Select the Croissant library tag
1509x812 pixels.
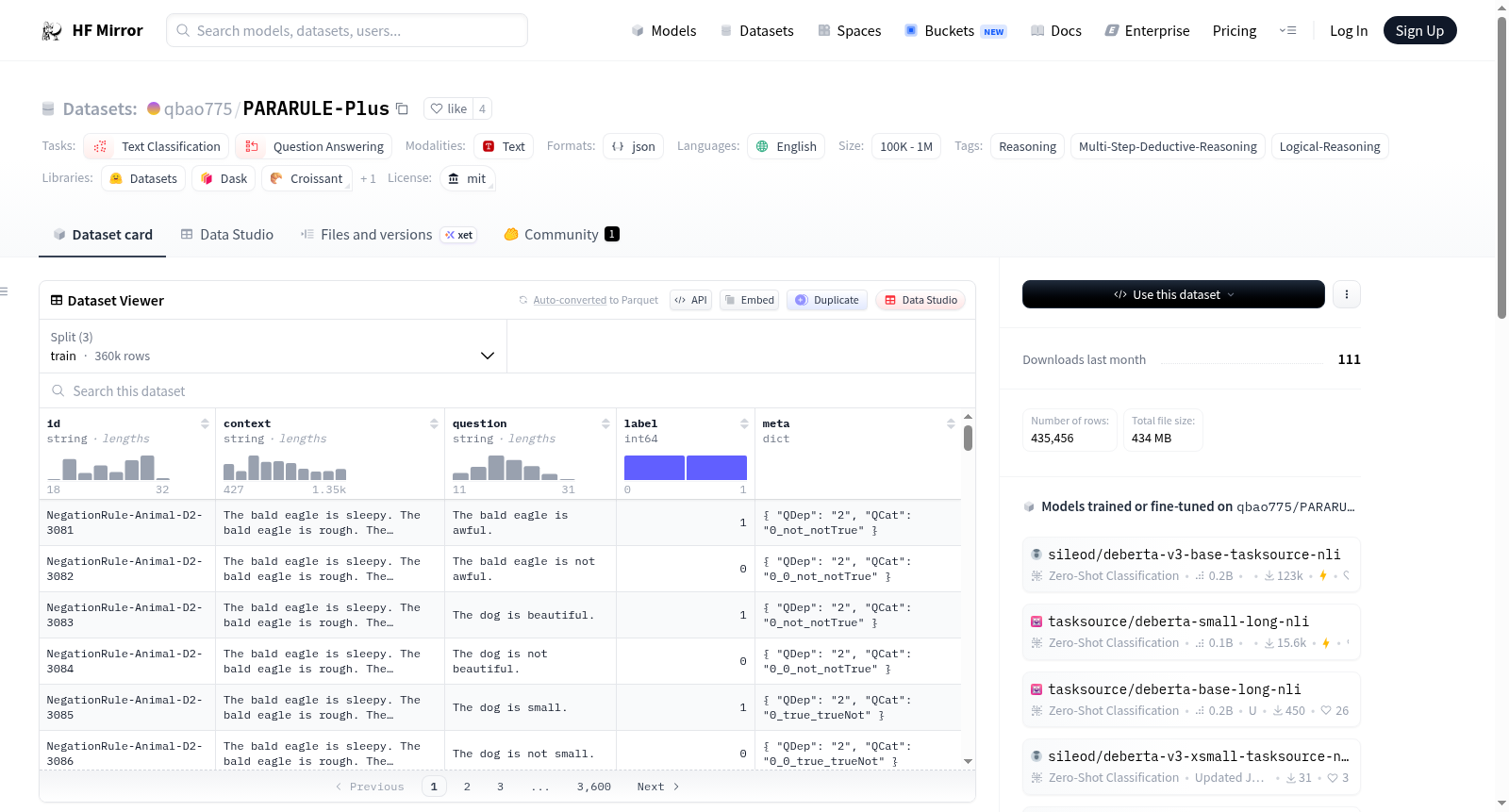click(x=307, y=178)
